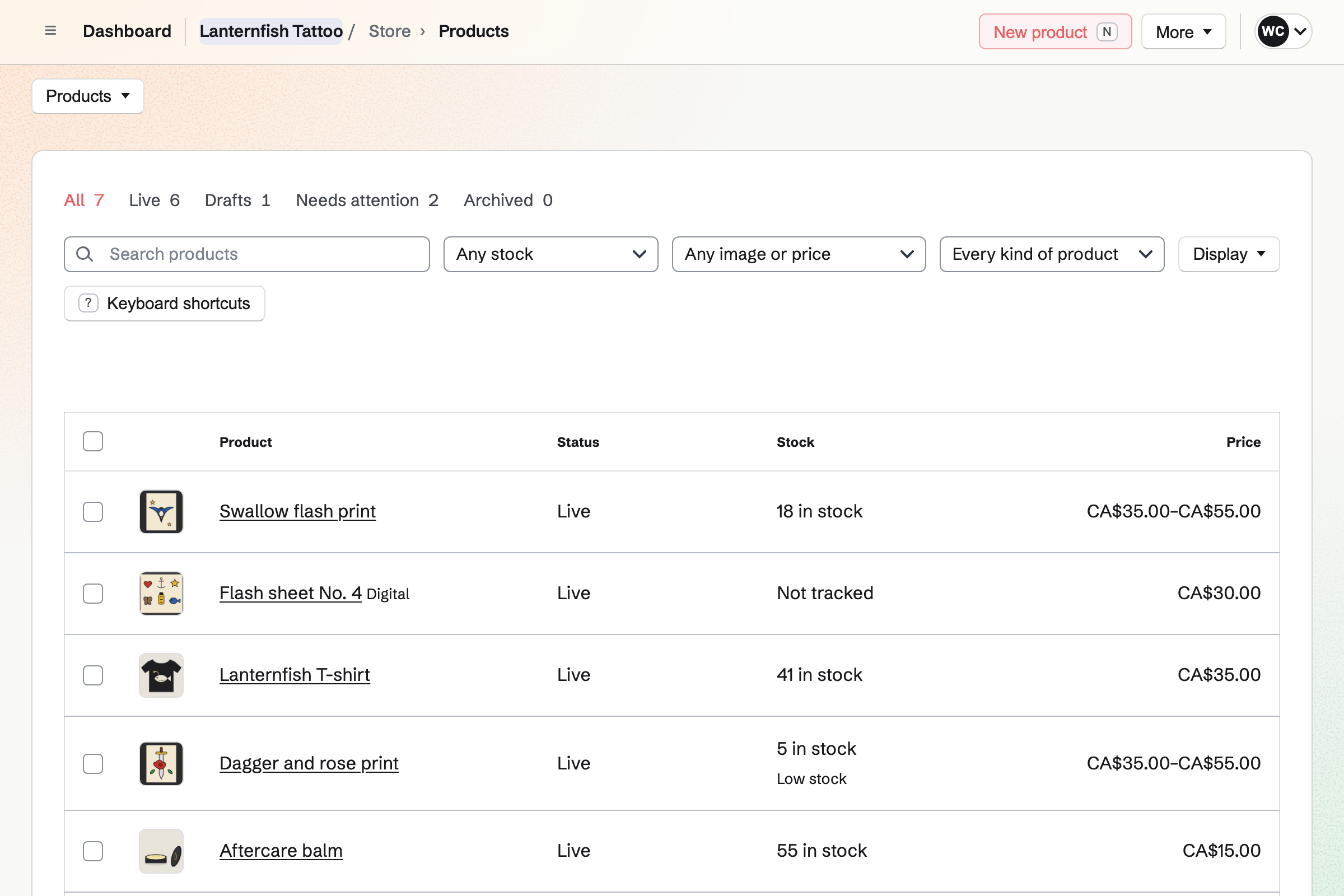
Task: Open the Any image or price filter
Action: click(x=799, y=254)
